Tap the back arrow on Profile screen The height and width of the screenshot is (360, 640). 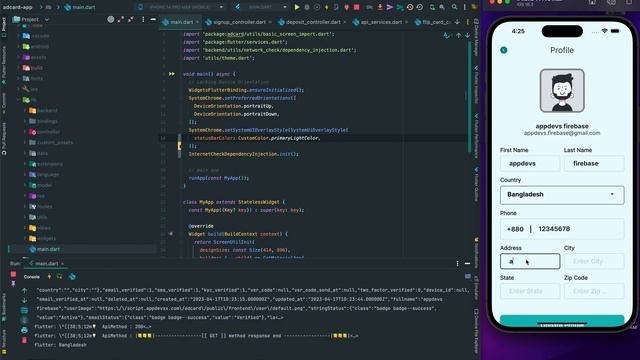click(x=504, y=50)
